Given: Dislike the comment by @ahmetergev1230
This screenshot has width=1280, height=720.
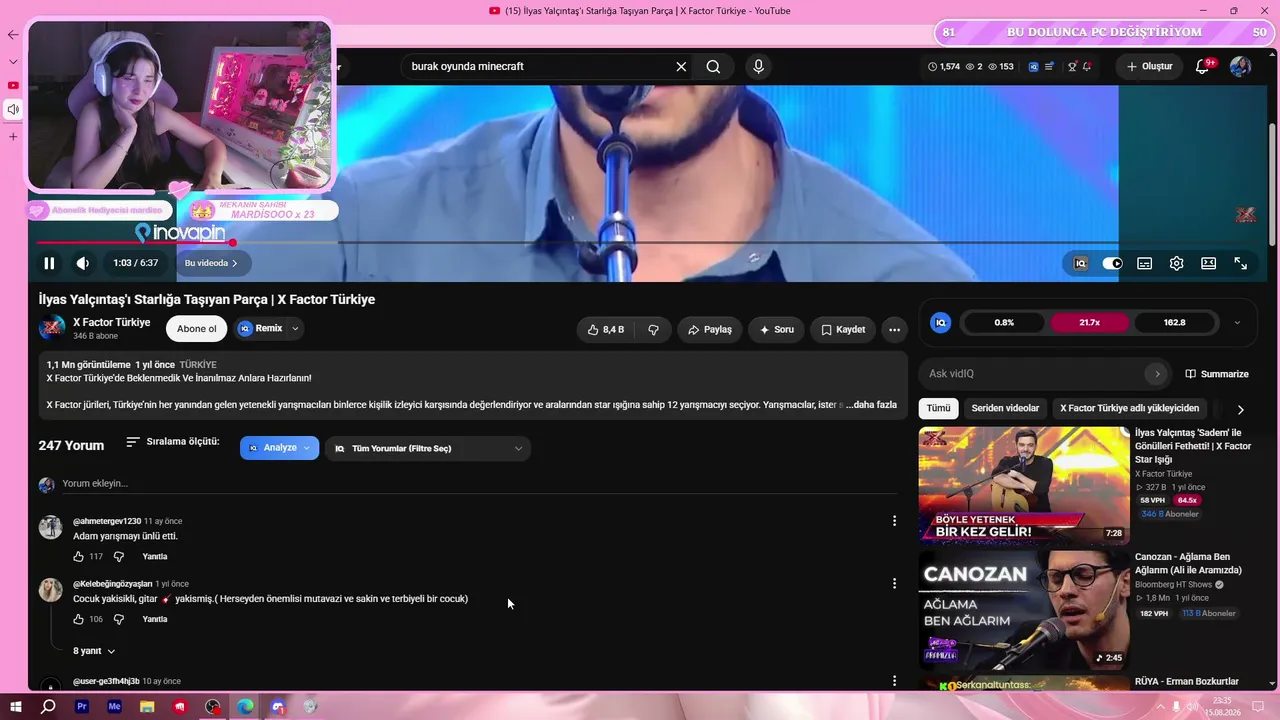Looking at the screenshot, I should point(118,557).
